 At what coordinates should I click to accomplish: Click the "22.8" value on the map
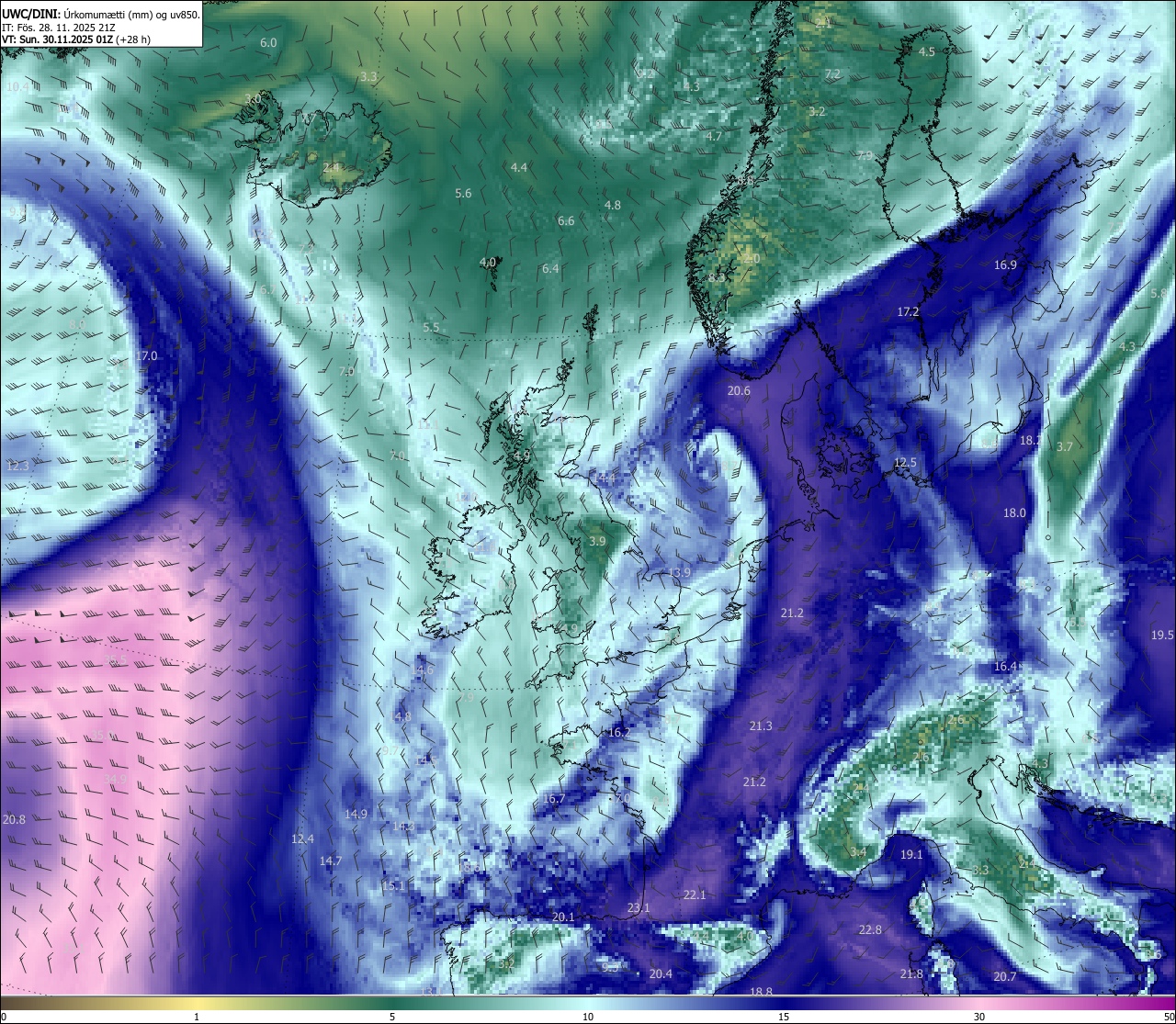870,930
